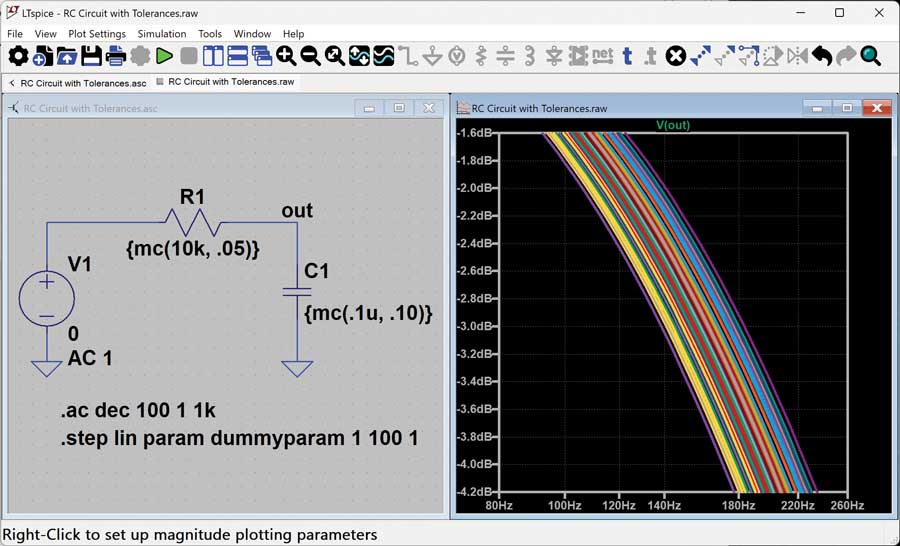
Task: Tile windows vertically using toolbar icon
Action: [x=213, y=56]
